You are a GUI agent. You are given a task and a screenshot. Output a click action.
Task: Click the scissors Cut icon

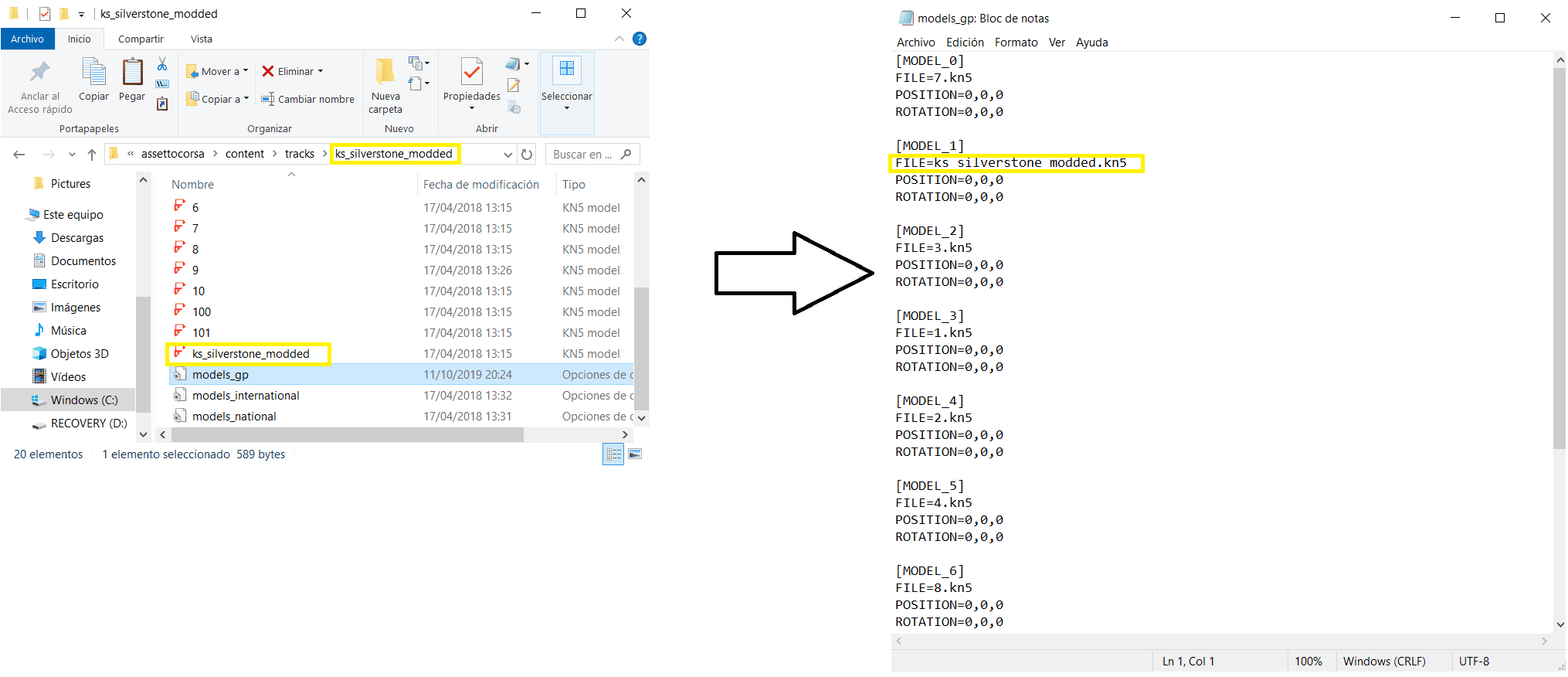(x=162, y=64)
